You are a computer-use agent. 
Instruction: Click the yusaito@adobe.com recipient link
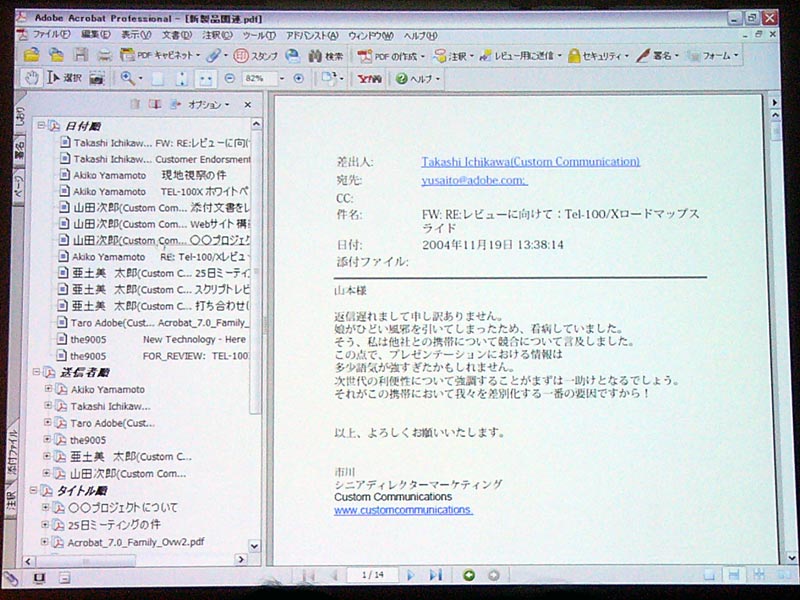[474, 181]
